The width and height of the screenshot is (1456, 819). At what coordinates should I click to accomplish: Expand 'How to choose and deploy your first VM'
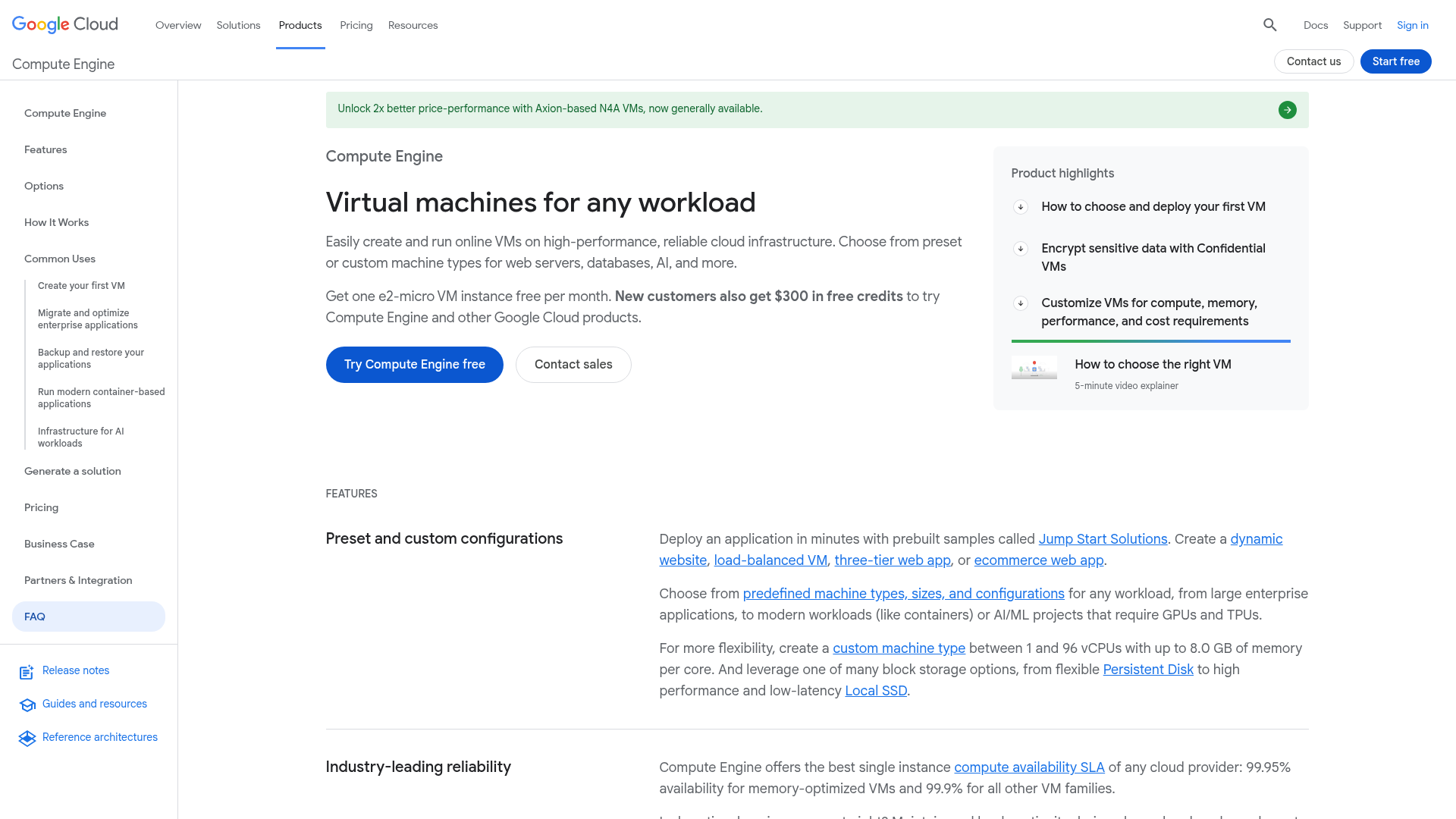1021,206
